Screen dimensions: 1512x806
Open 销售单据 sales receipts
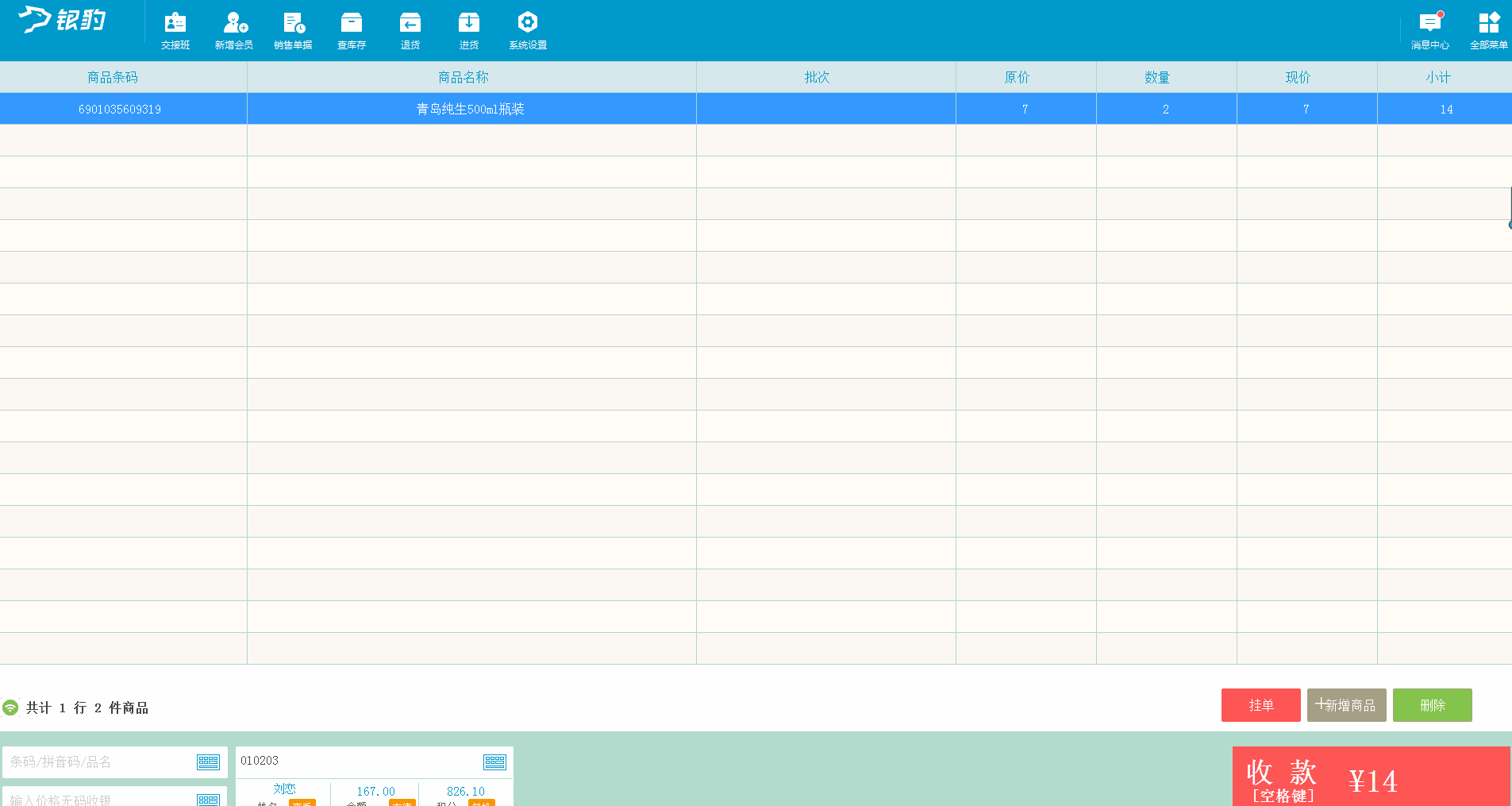coord(293,30)
